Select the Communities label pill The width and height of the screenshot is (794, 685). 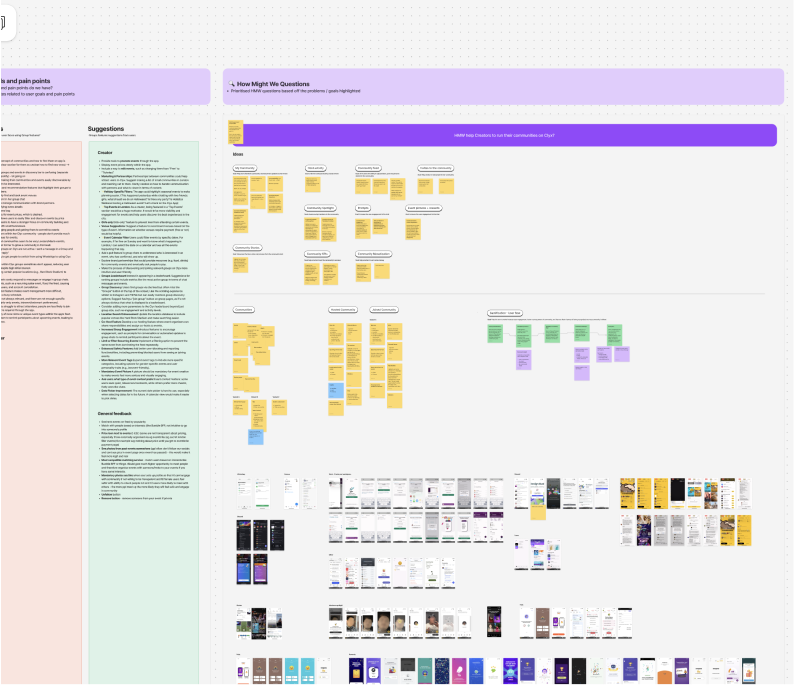point(244,309)
